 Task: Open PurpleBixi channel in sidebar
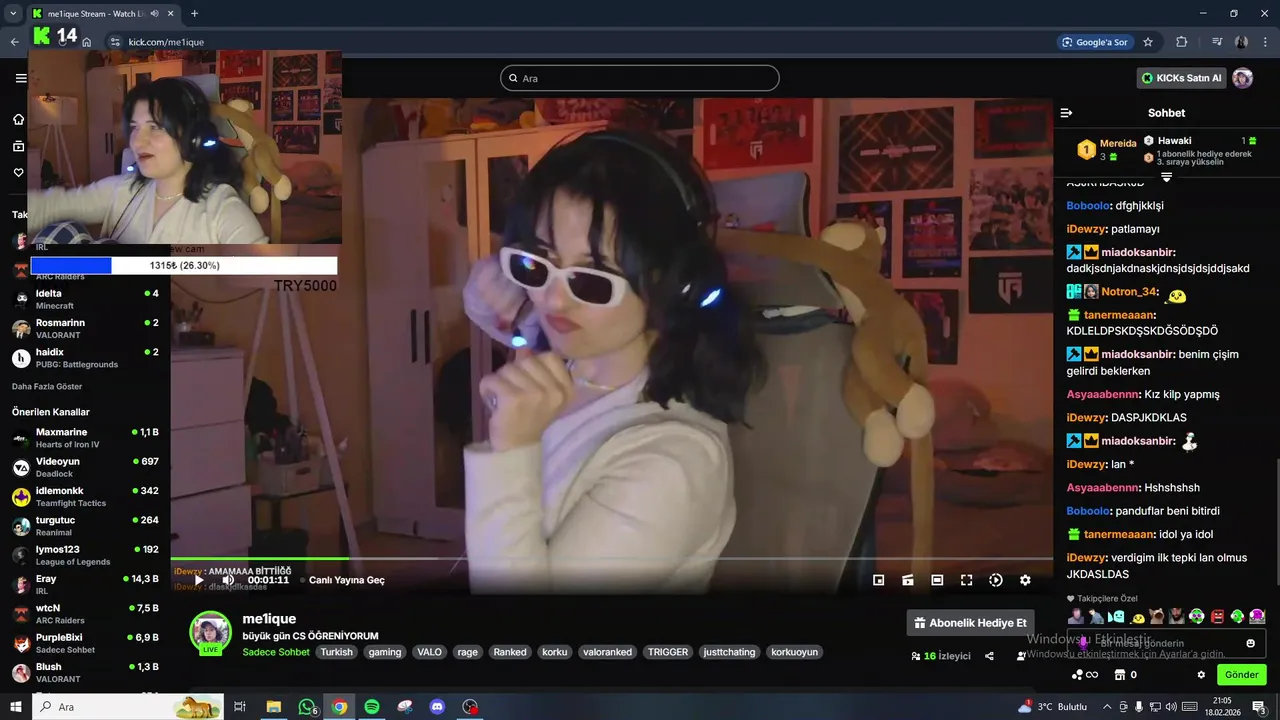pos(85,643)
